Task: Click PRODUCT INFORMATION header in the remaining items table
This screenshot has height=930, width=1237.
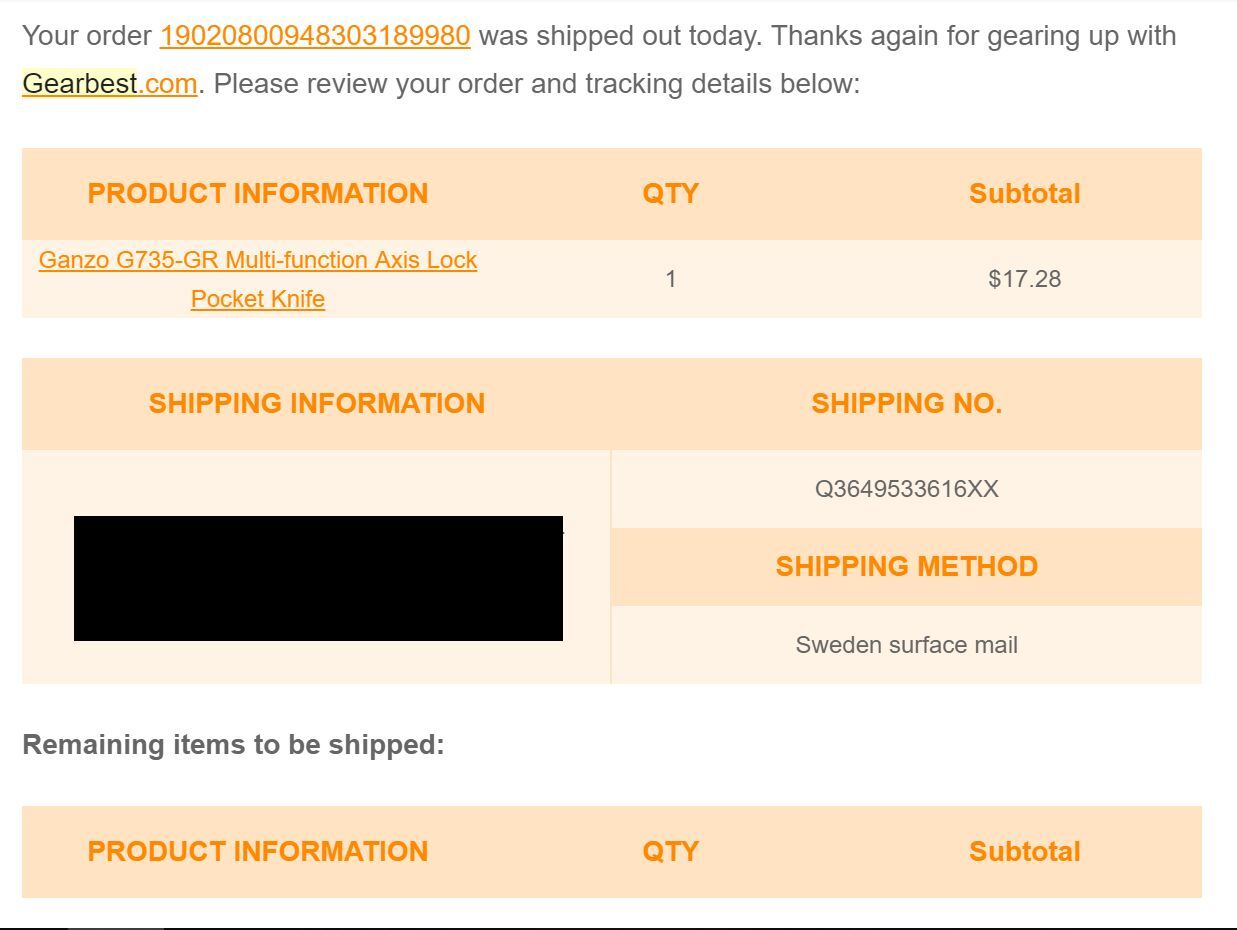Action: (x=258, y=851)
